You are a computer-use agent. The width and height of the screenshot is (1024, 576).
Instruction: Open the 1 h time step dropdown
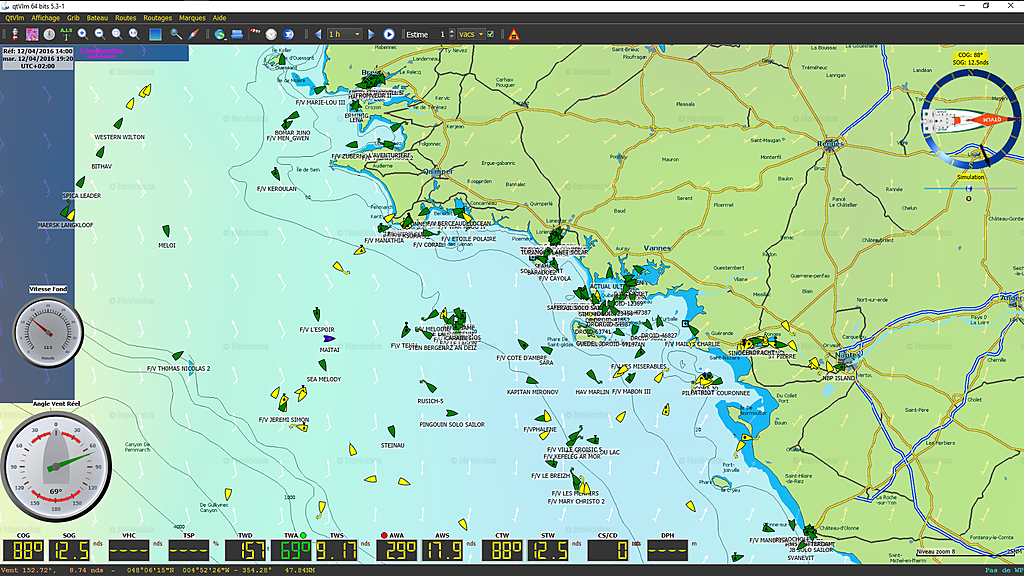(344, 34)
